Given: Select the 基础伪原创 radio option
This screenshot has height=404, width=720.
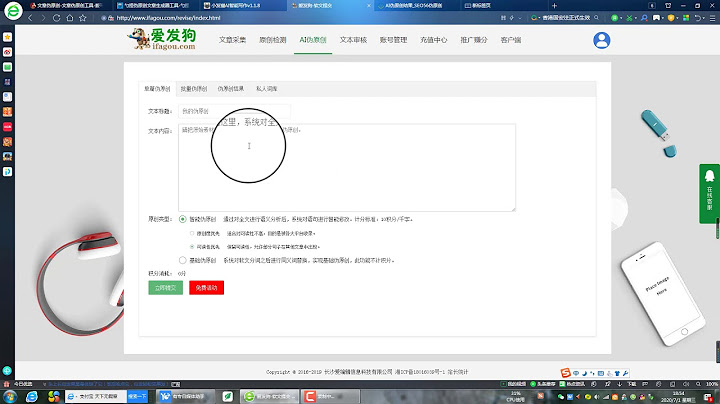Looking at the screenshot, I should 182,260.
